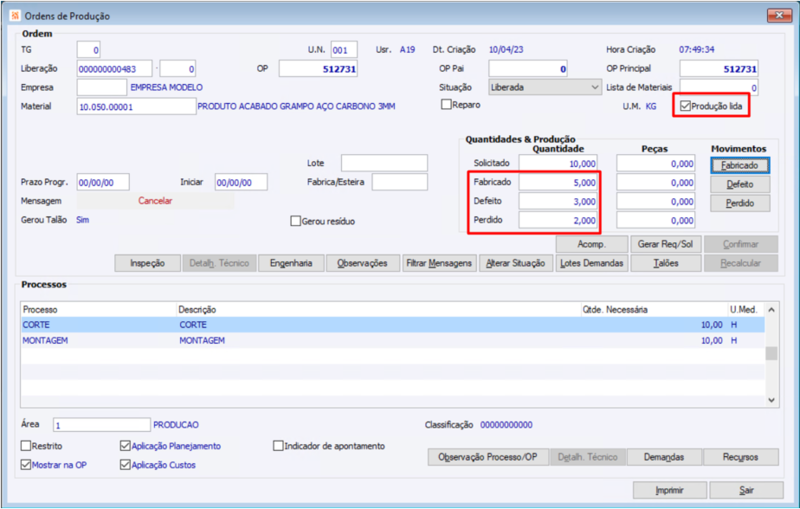This screenshot has width=800, height=509.
Task: Click the Prazo Progr. date field
Action: (103, 182)
